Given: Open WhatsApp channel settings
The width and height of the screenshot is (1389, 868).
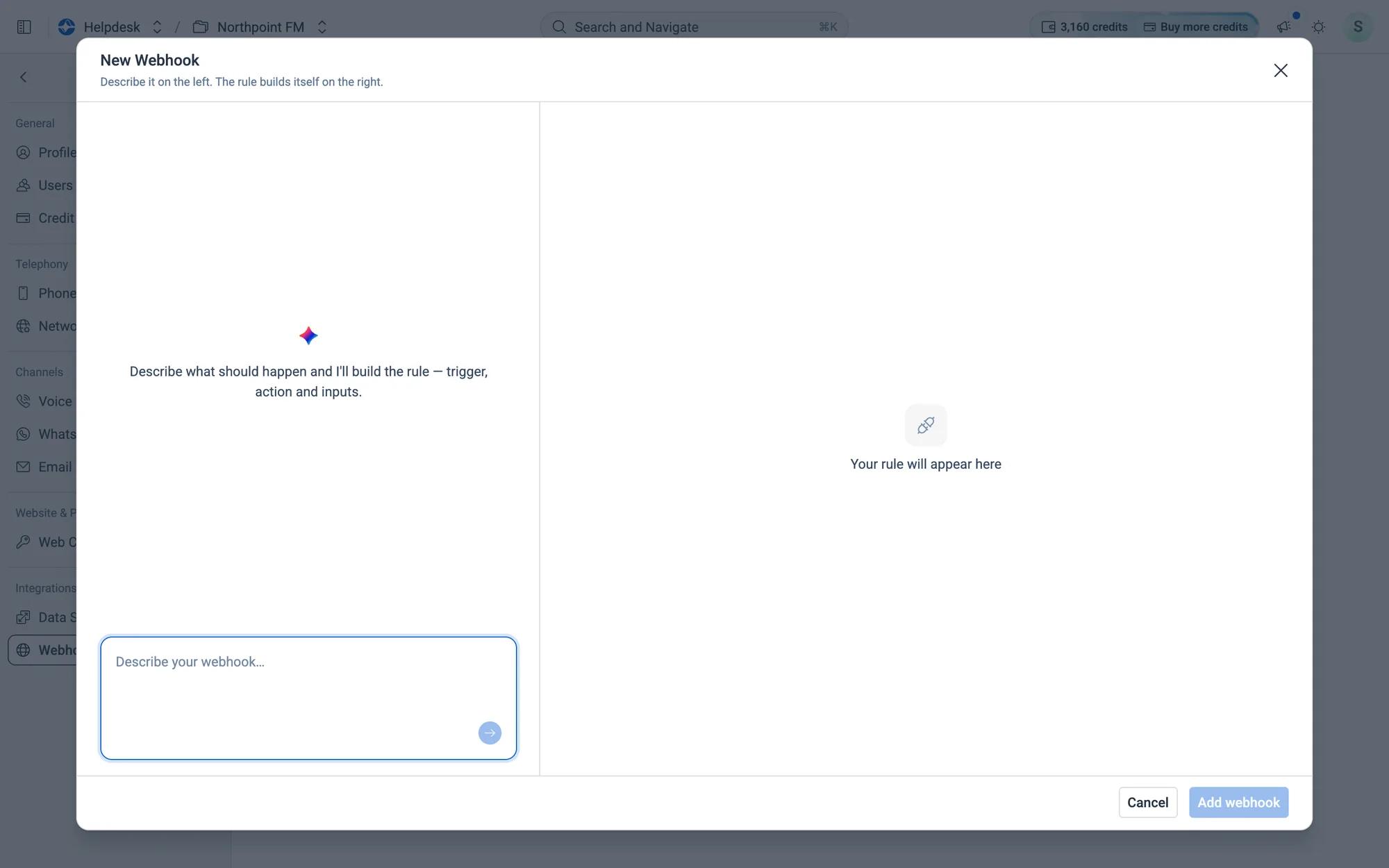Looking at the screenshot, I should point(46,434).
